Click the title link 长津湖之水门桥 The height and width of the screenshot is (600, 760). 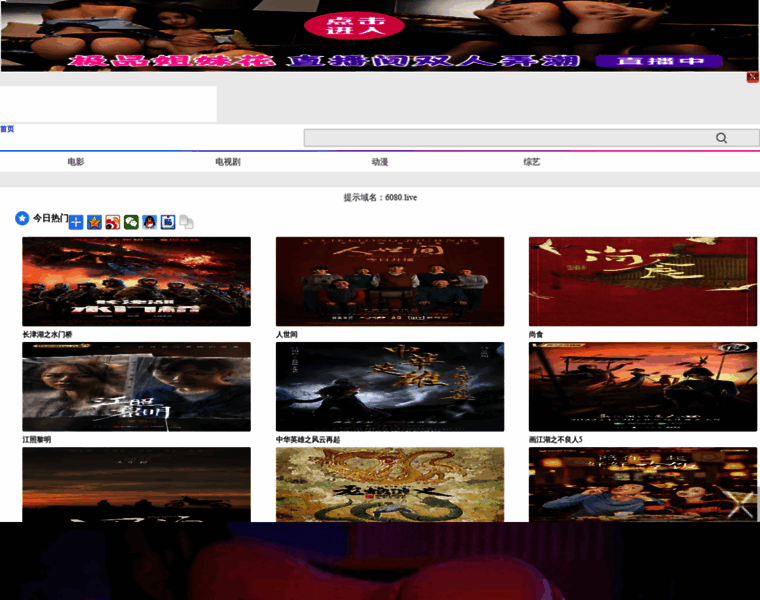click(x=47, y=334)
